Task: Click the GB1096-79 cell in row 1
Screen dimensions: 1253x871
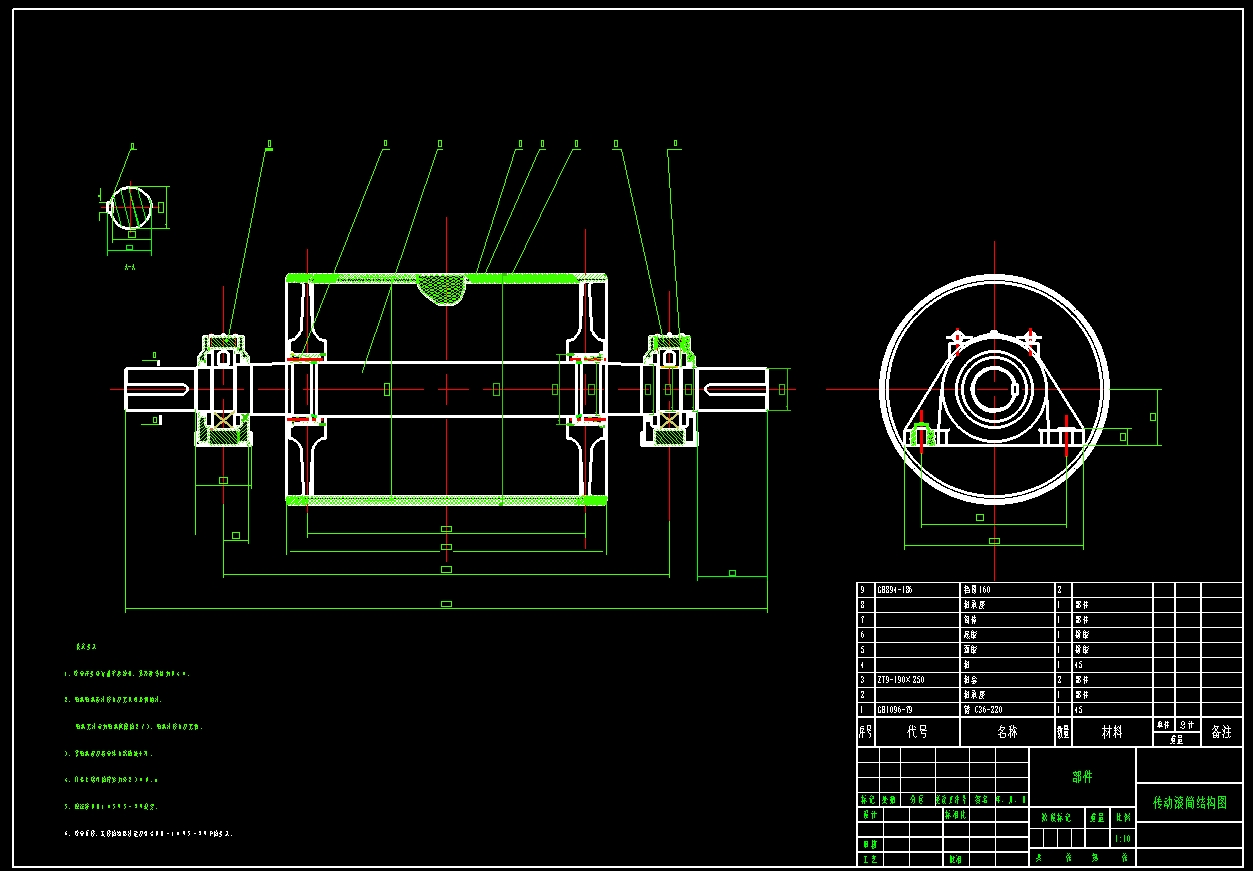Action: [894, 710]
